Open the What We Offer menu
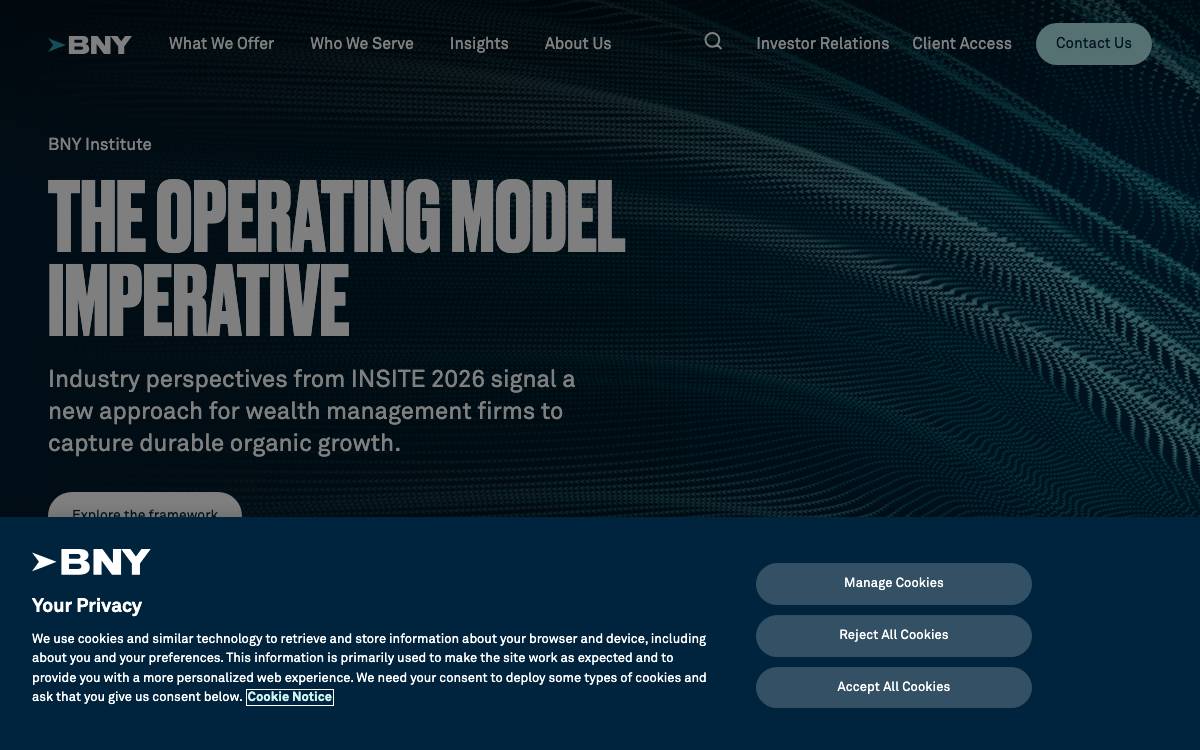Screen dimensions: 1200x750 click(221, 44)
